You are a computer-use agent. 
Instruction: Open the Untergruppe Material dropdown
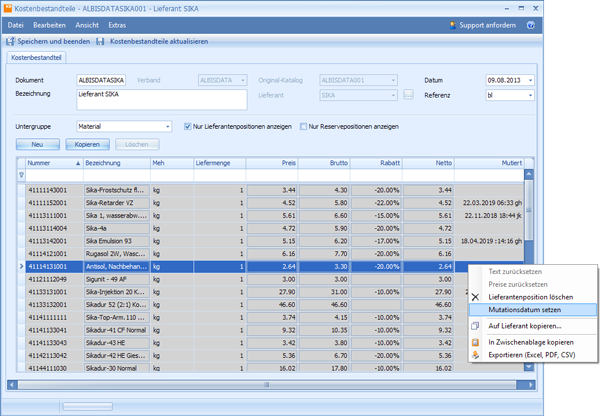168,127
